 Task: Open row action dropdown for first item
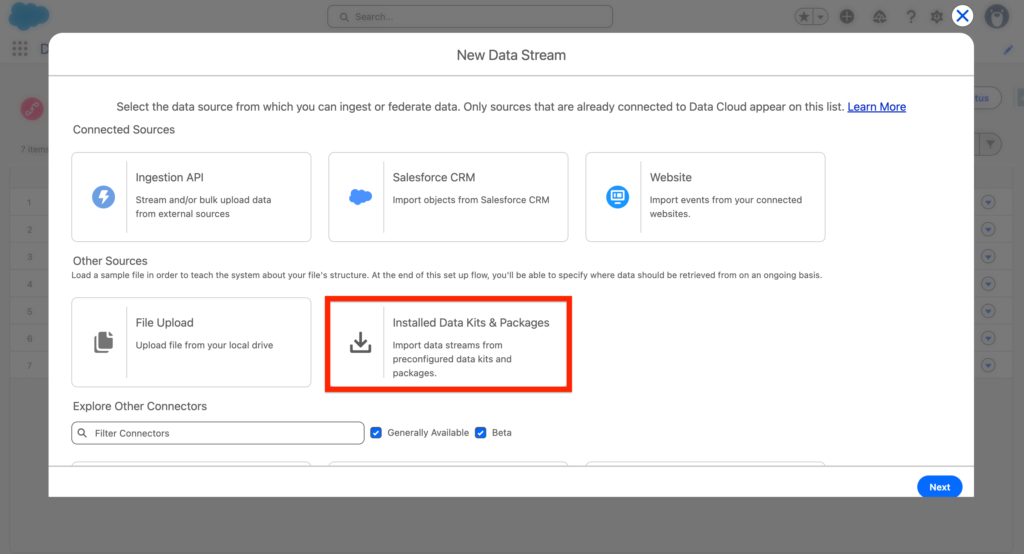coord(988,202)
